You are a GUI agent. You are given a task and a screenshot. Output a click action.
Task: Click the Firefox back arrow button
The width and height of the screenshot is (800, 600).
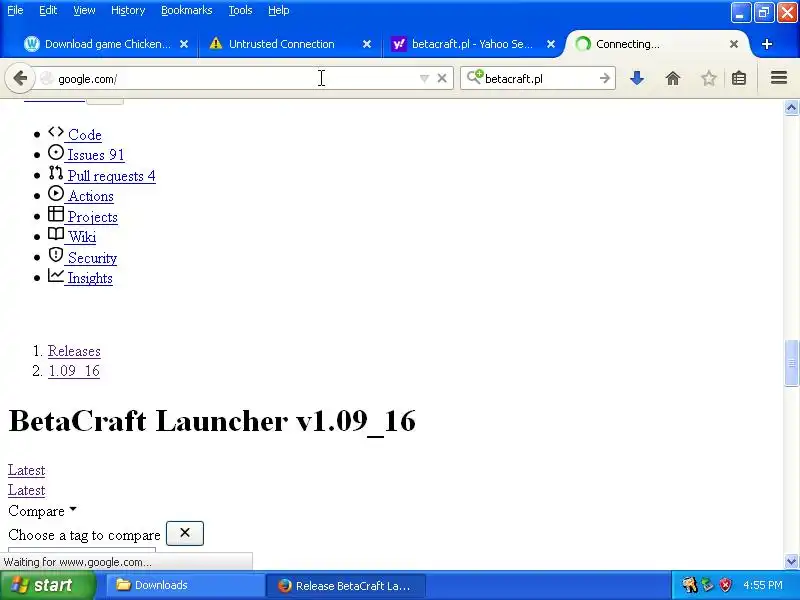pyautogui.click(x=20, y=79)
